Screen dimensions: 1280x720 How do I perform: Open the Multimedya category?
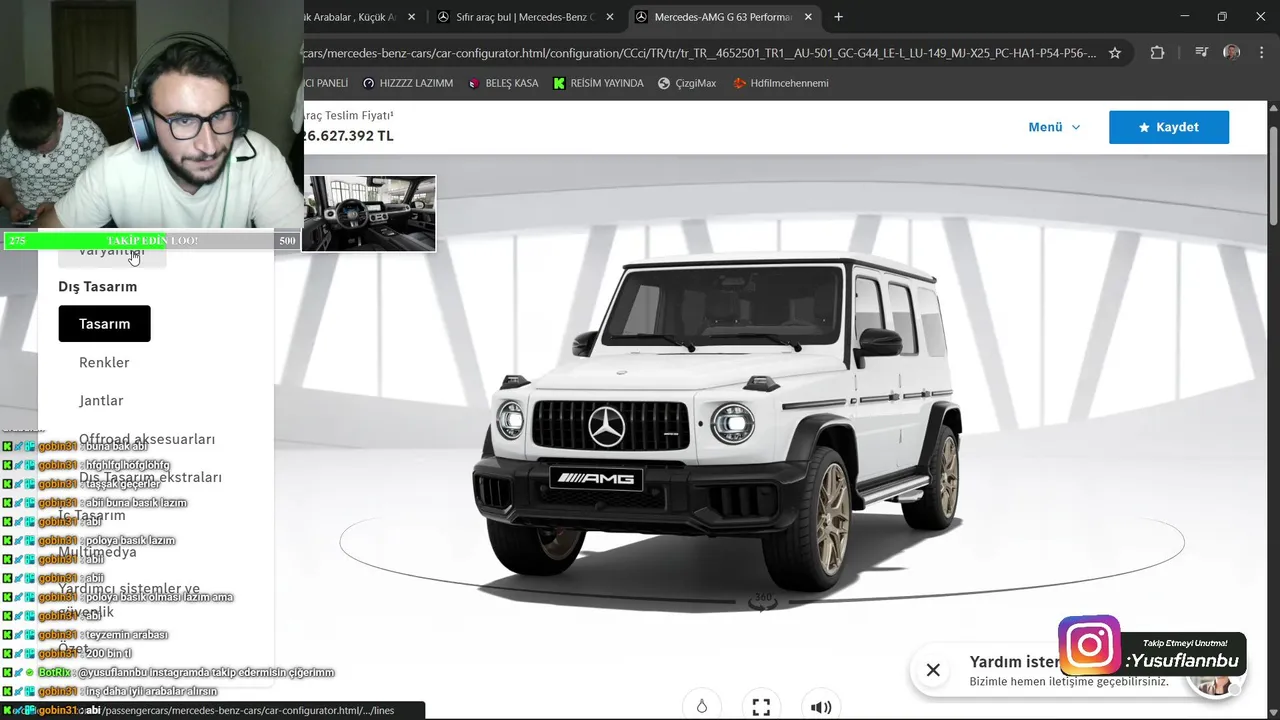click(x=97, y=552)
